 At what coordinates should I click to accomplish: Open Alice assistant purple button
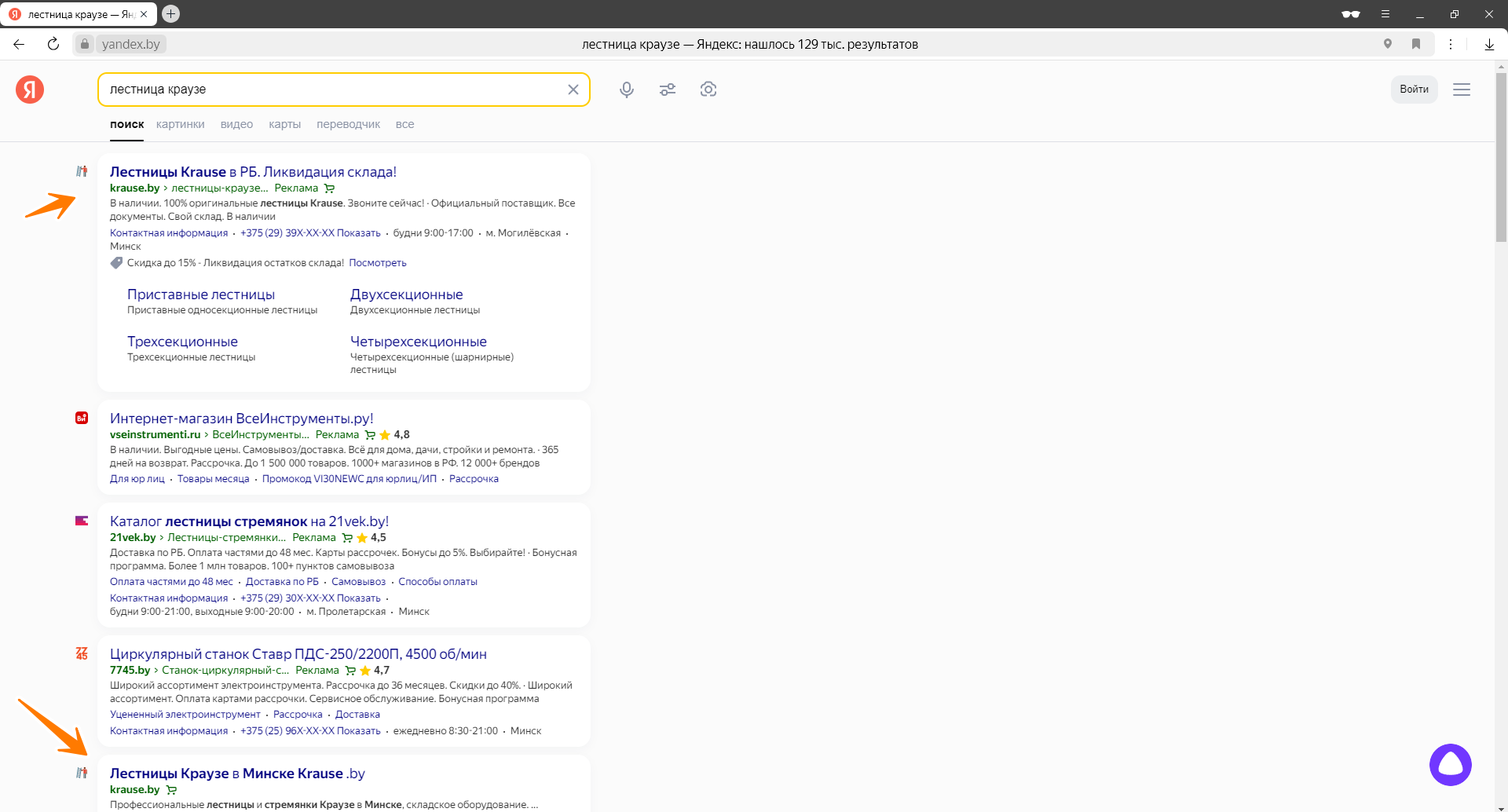[x=1451, y=765]
